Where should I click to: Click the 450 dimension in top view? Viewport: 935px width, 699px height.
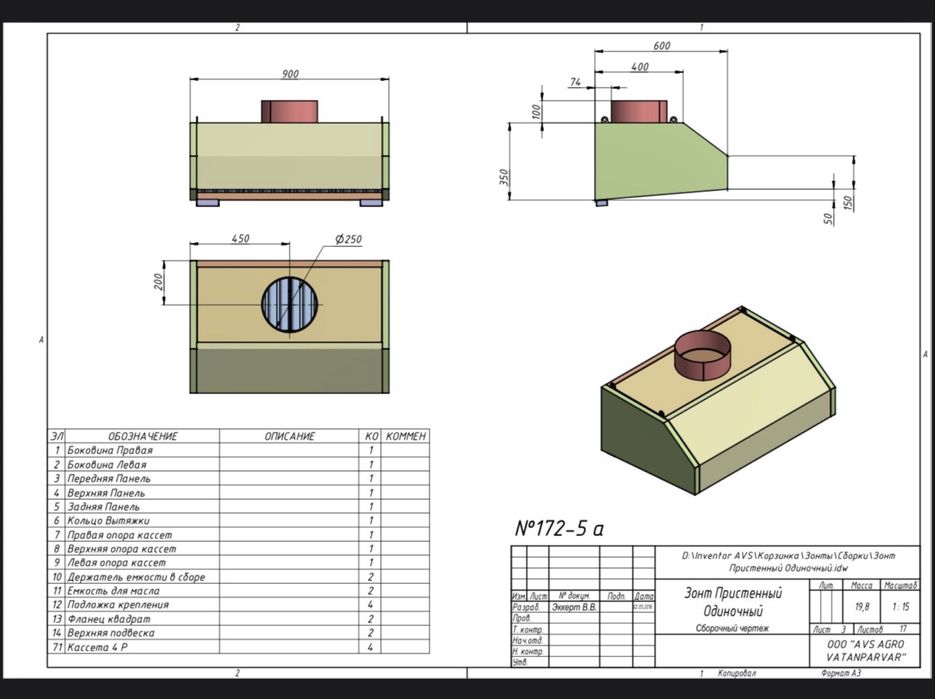[240, 239]
